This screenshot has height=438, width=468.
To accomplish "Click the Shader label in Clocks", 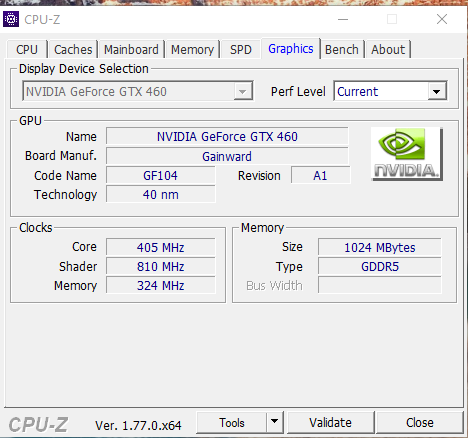I will tap(78, 267).
